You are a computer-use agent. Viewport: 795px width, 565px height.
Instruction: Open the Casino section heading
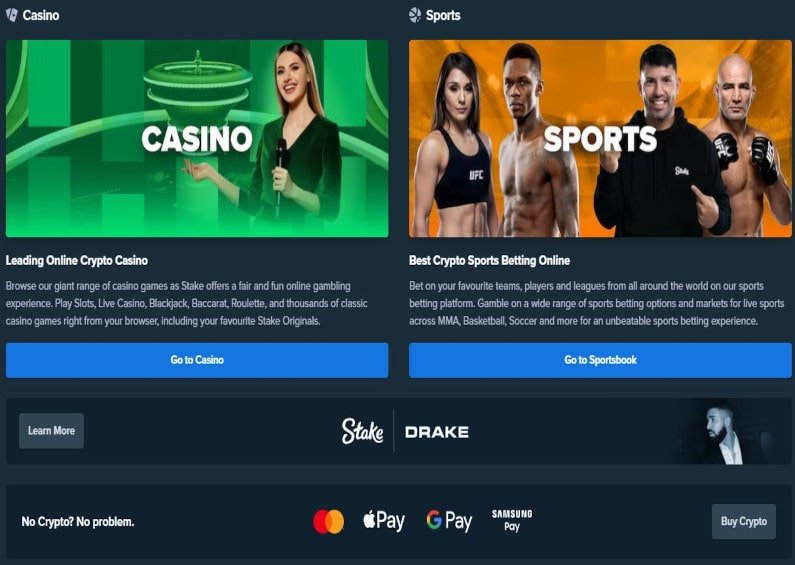pyautogui.click(x=41, y=15)
